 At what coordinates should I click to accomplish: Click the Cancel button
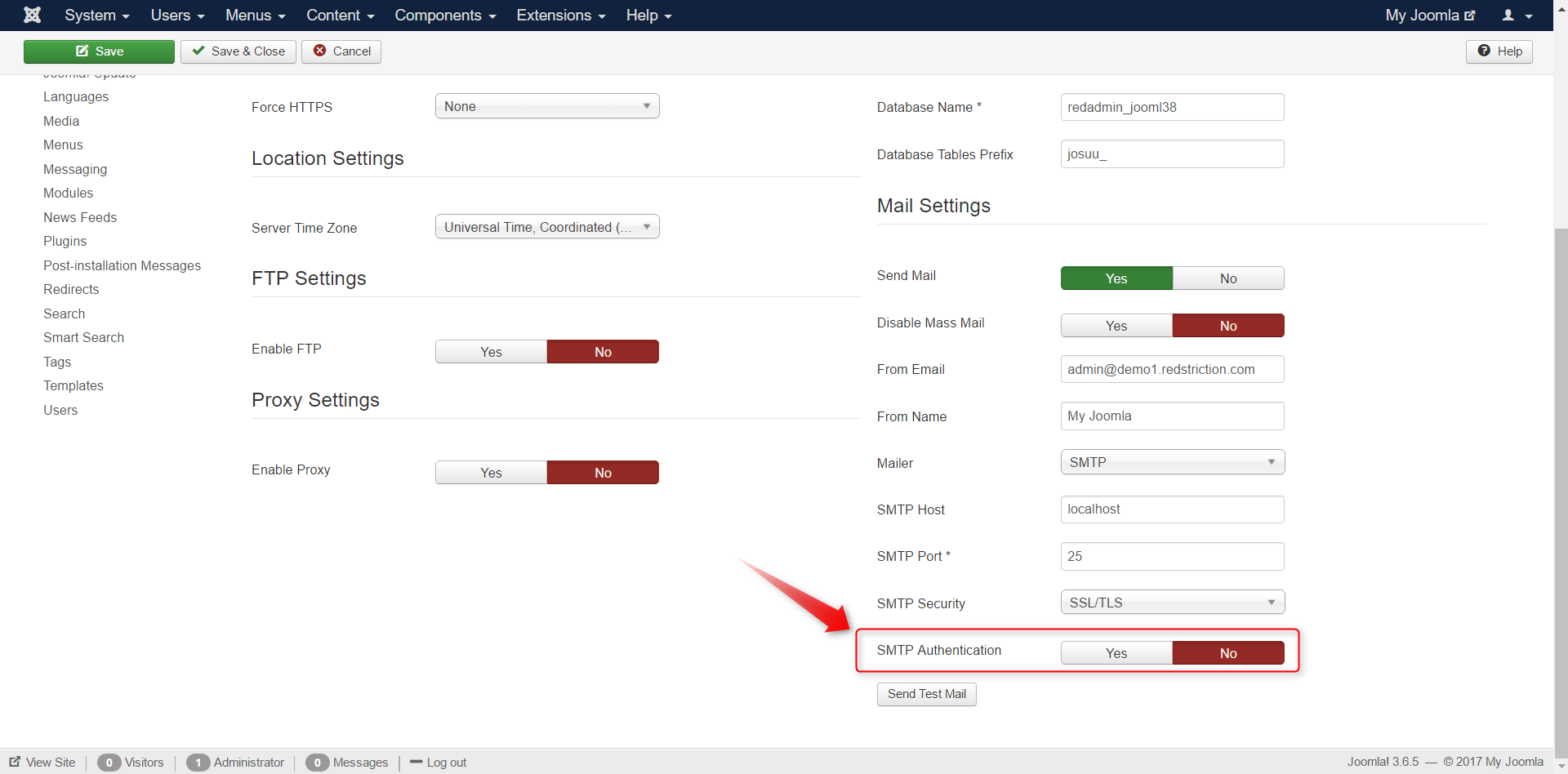coord(341,51)
